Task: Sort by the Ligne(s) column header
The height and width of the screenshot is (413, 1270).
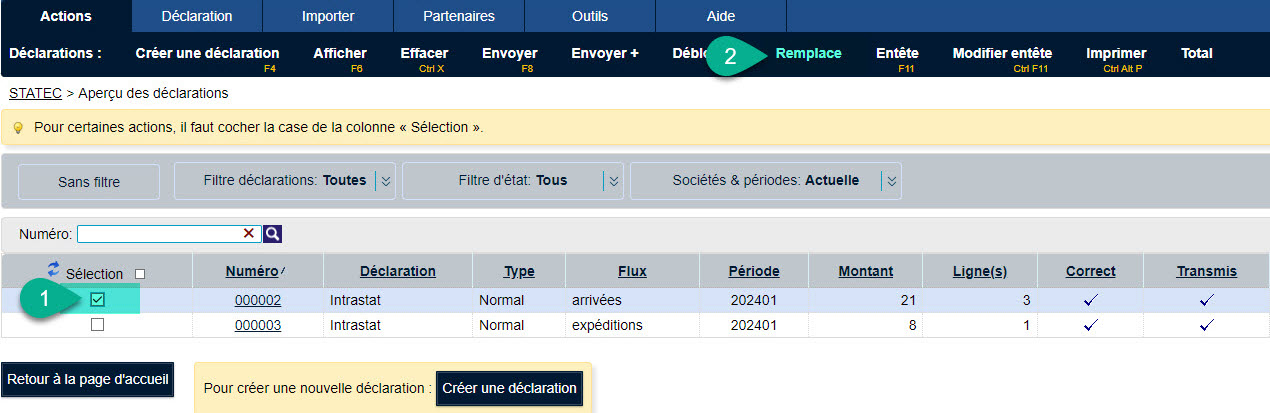Action: (x=980, y=271)
